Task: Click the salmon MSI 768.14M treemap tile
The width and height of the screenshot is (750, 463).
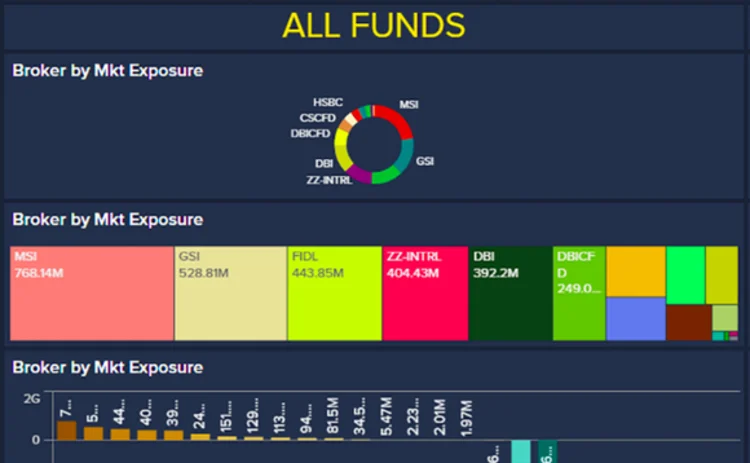Action: (x=92, y=293)
